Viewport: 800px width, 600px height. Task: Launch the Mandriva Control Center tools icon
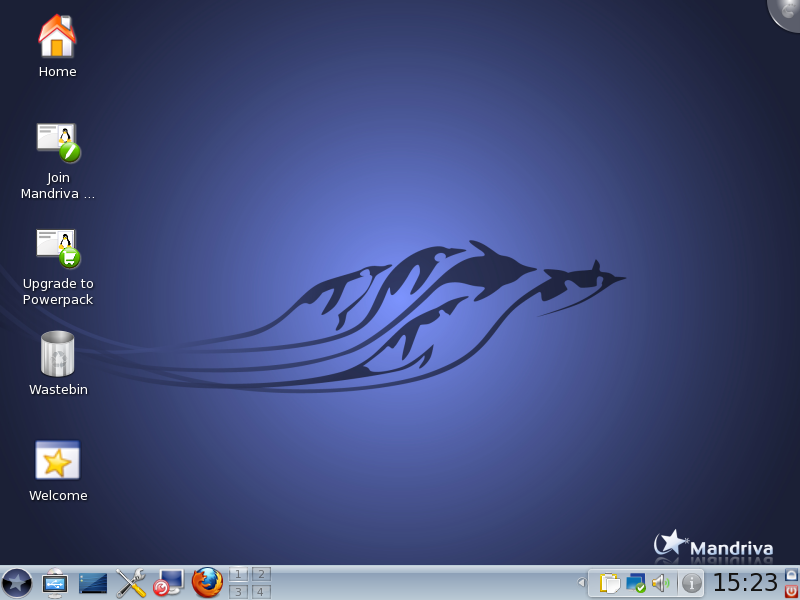pos(131,582)
